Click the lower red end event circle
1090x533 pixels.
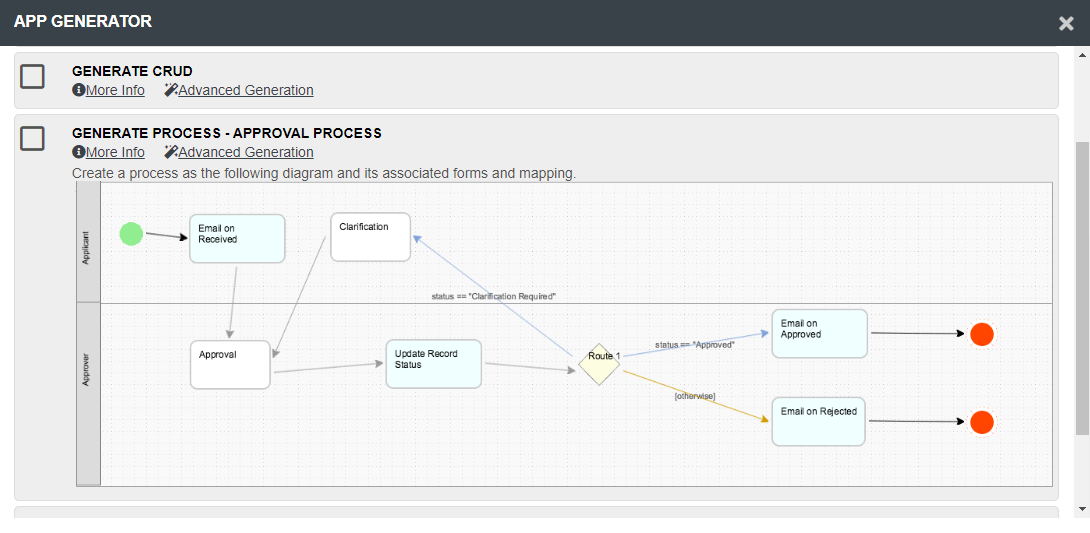click(x=982, y=422)
